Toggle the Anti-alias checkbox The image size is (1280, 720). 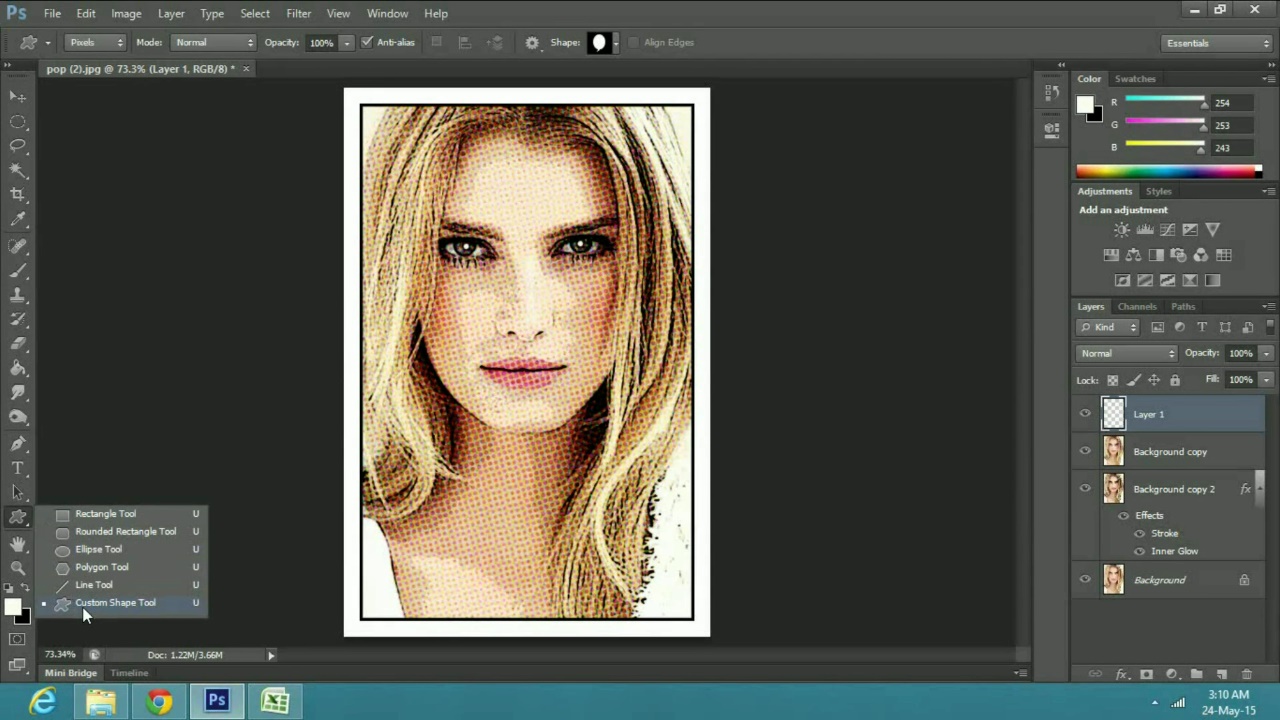coord(367,42)
